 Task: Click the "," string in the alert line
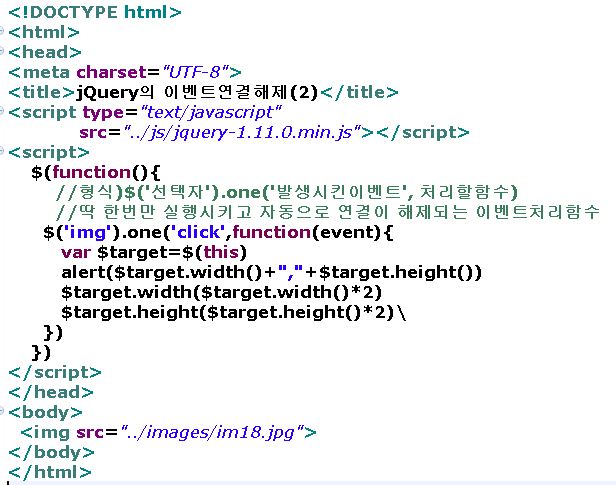point(290,272)
